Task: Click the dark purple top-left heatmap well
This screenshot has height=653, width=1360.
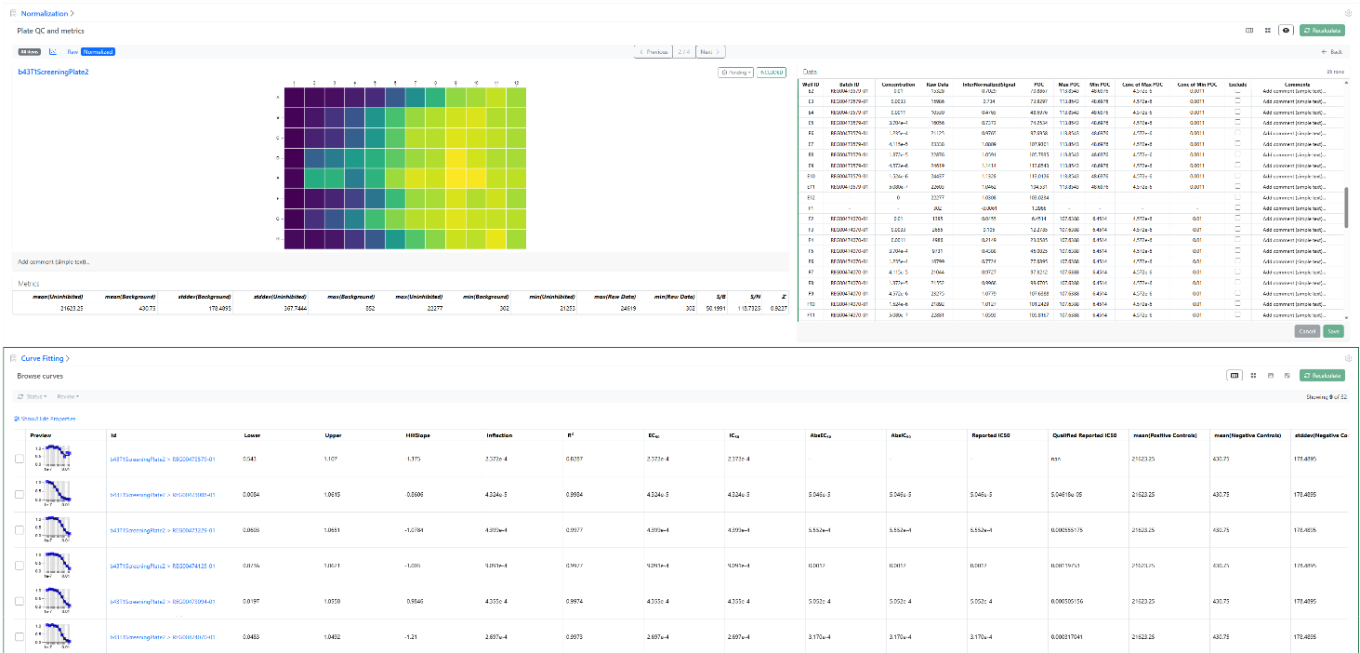Action: point(293,97)
